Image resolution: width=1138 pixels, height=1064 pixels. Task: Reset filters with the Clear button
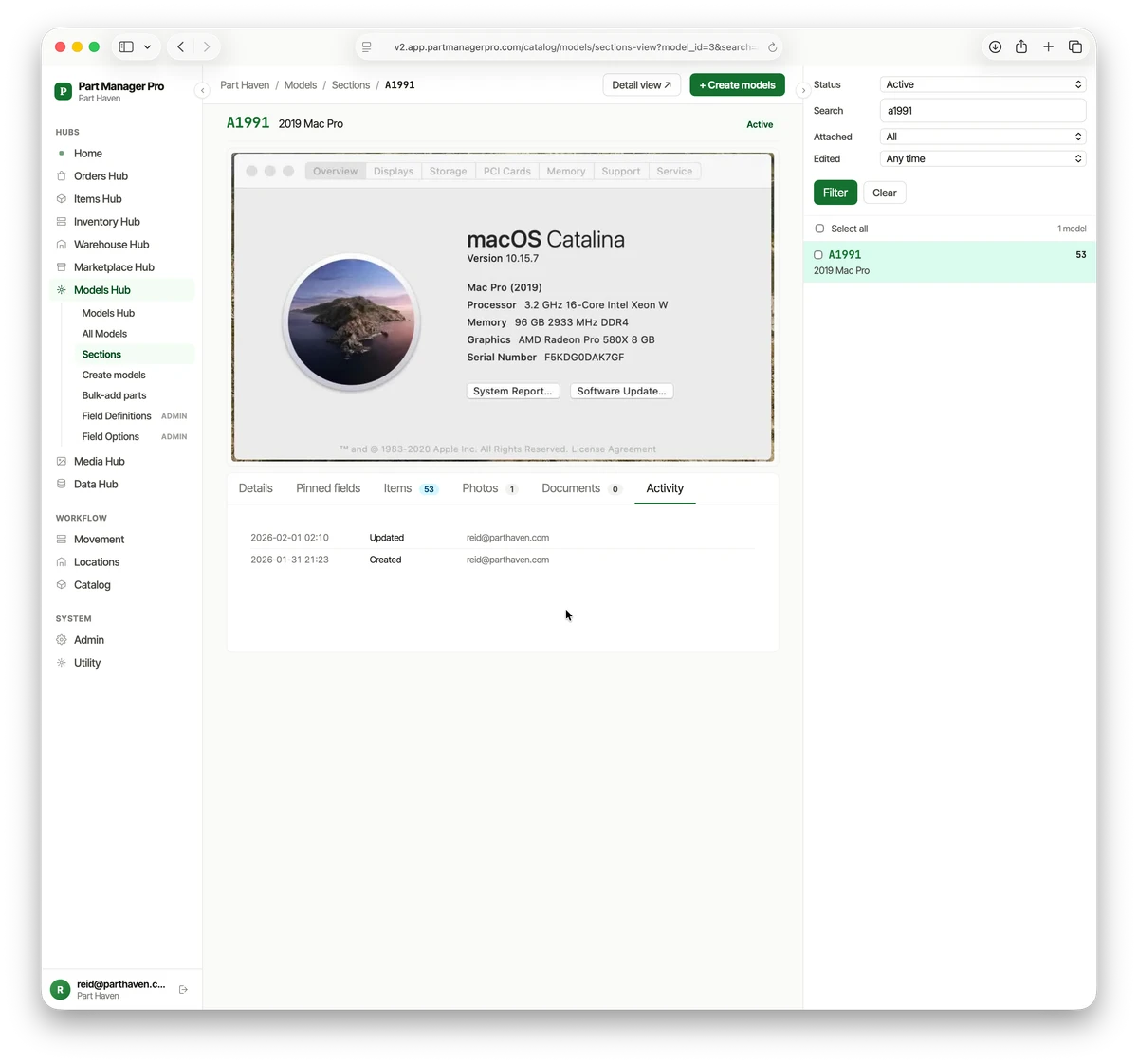[885, 193]
